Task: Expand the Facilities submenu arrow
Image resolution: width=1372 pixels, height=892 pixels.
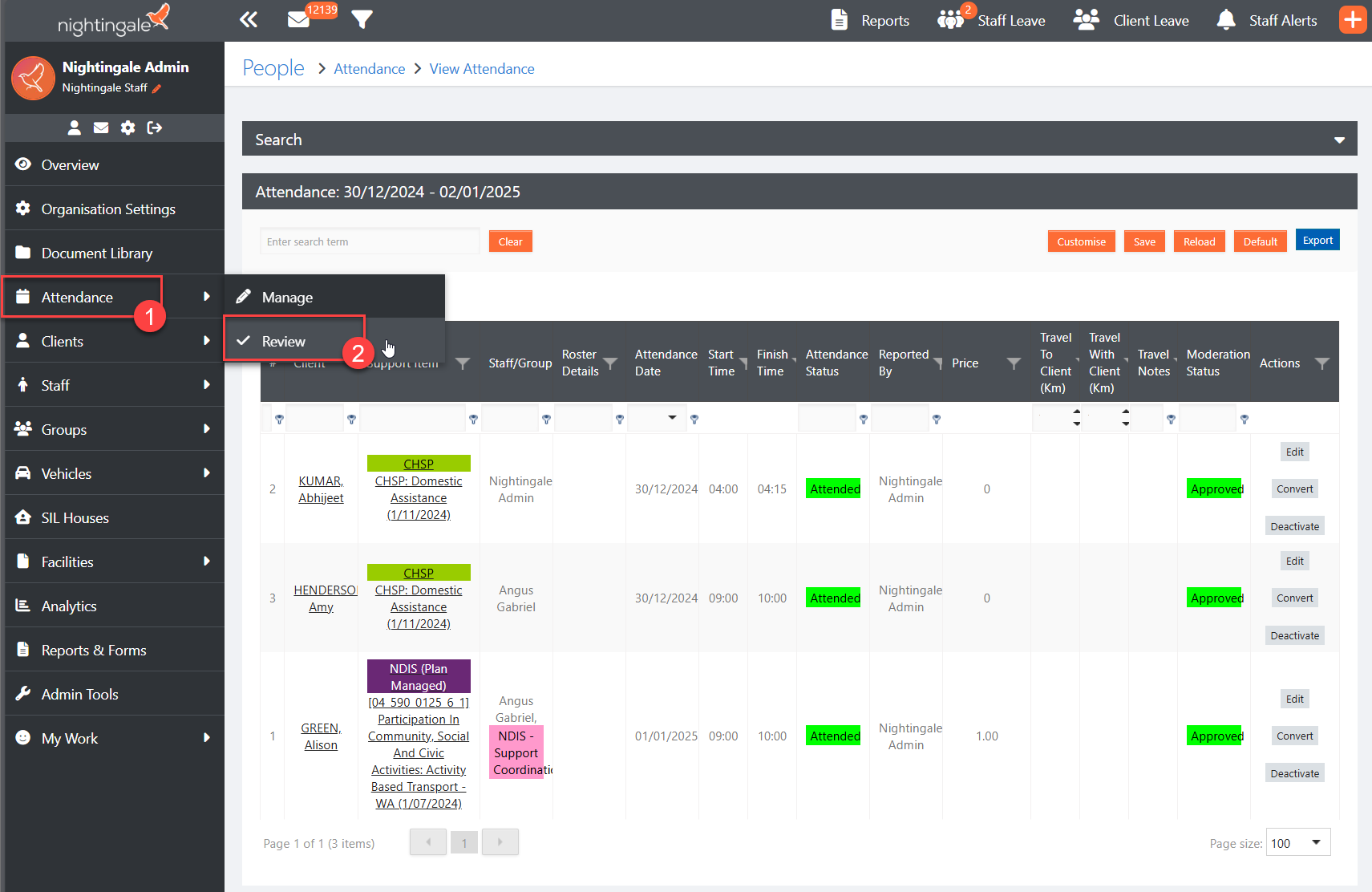Action: coord(207,562)
